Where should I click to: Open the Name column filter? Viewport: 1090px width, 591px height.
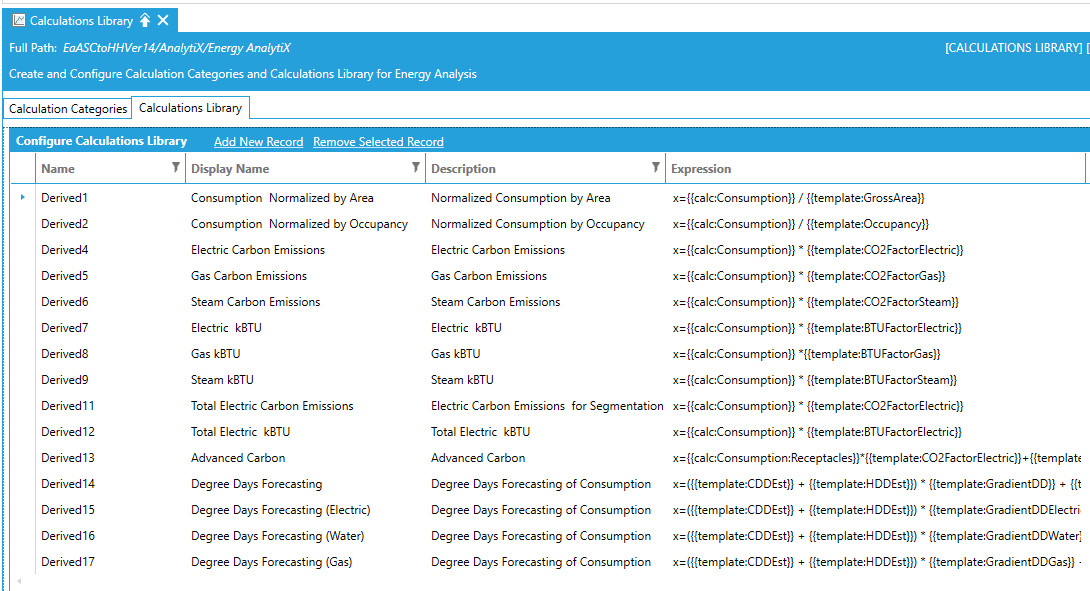pyautogui.click(x=176, y=168)
